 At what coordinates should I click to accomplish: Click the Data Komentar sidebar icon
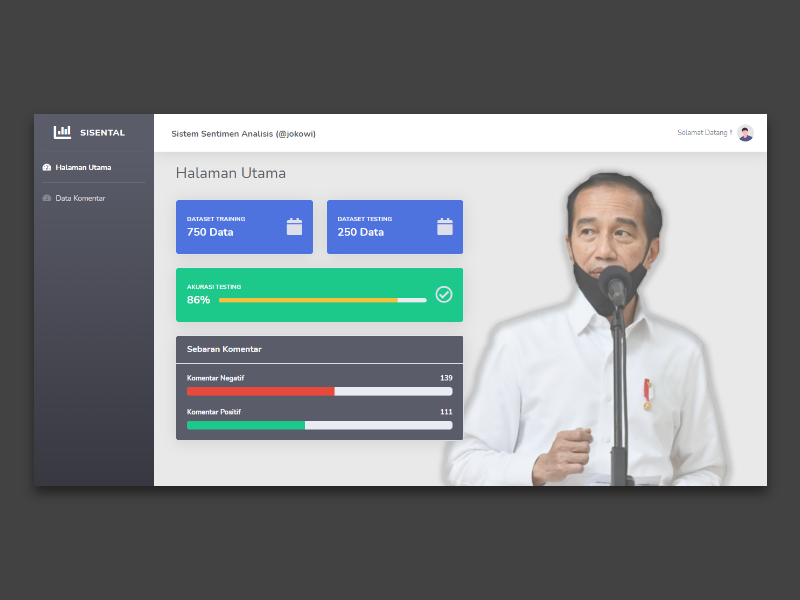(x=47, y=198)
